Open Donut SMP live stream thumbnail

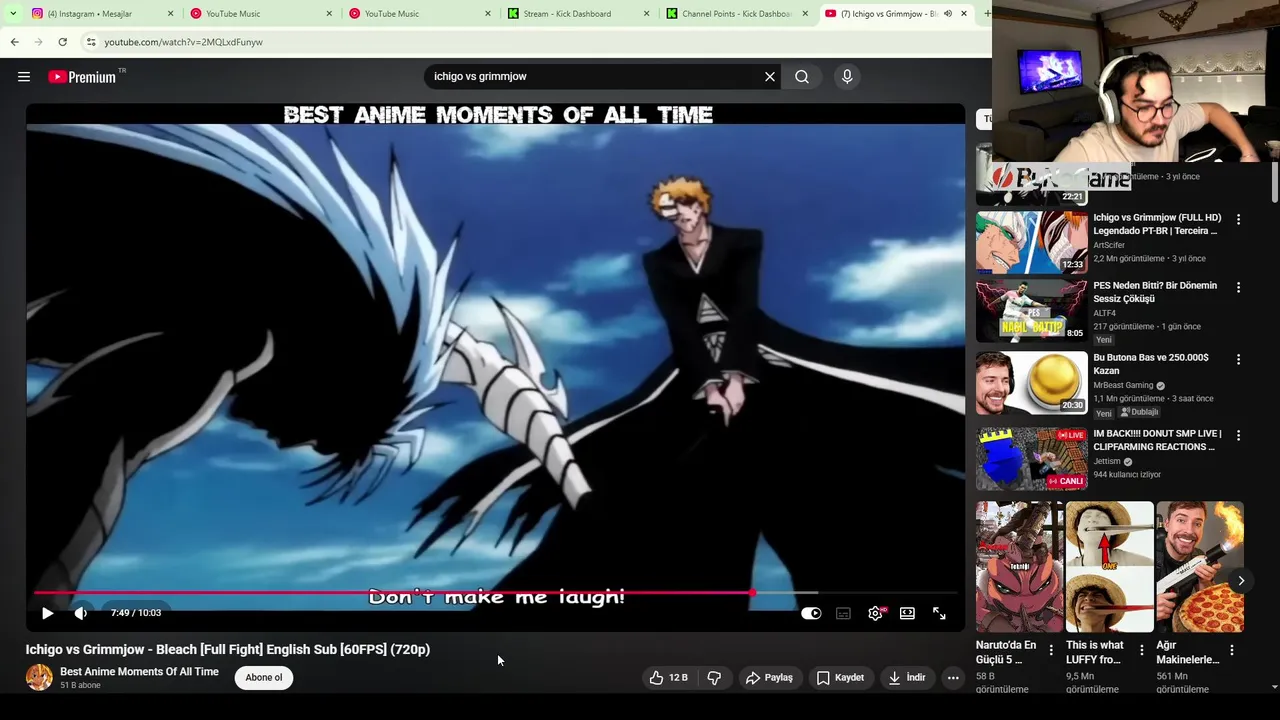coord(1032,459)
